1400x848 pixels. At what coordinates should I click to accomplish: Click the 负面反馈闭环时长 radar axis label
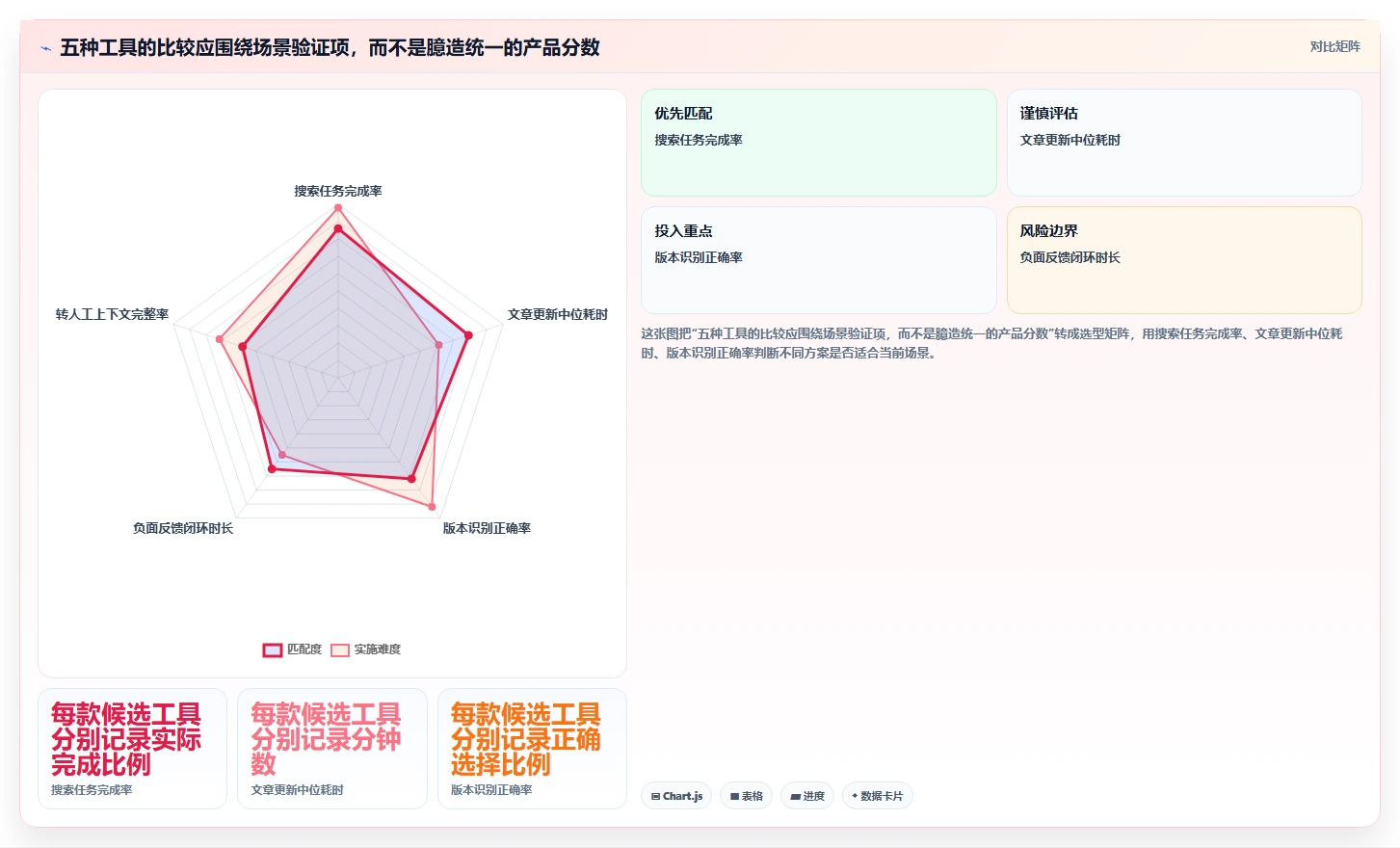click(x=183, y=528)
